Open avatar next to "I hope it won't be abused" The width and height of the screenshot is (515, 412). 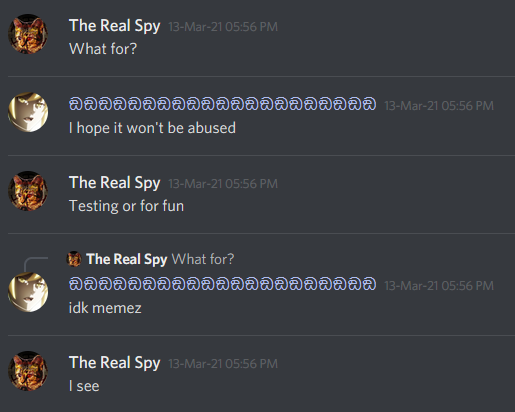[x=28, y=112]
